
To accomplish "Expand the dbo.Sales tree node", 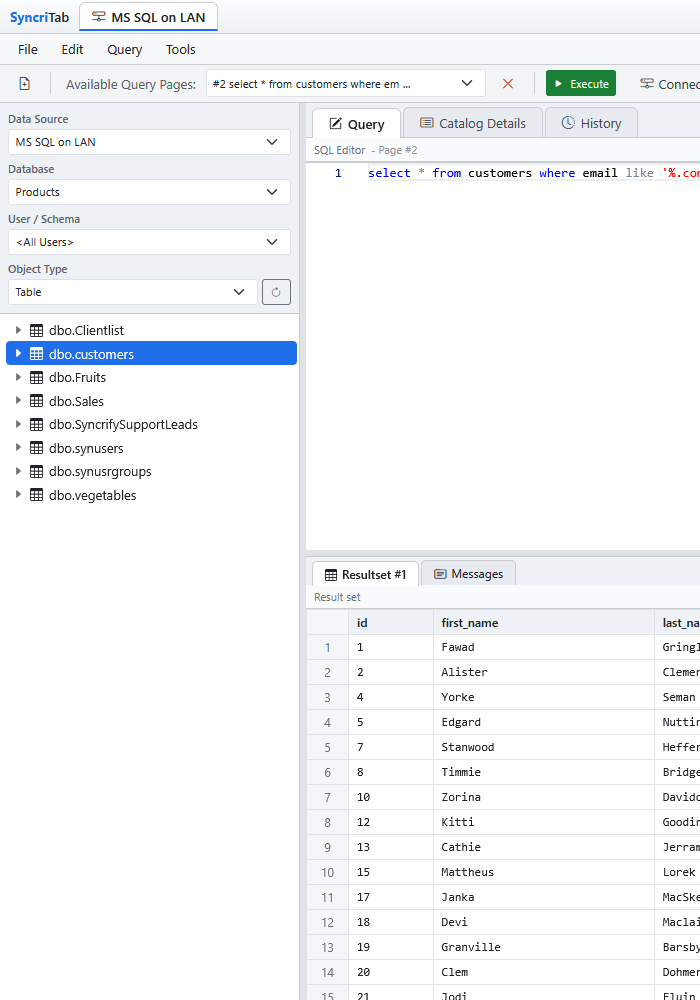I will point(18,401).
